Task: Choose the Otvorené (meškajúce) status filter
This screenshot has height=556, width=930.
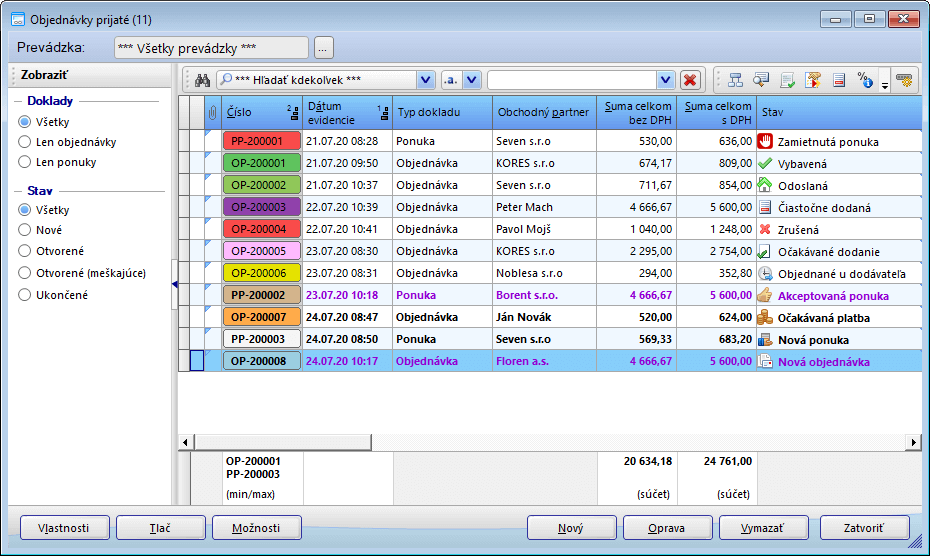Action: point(25,272)
